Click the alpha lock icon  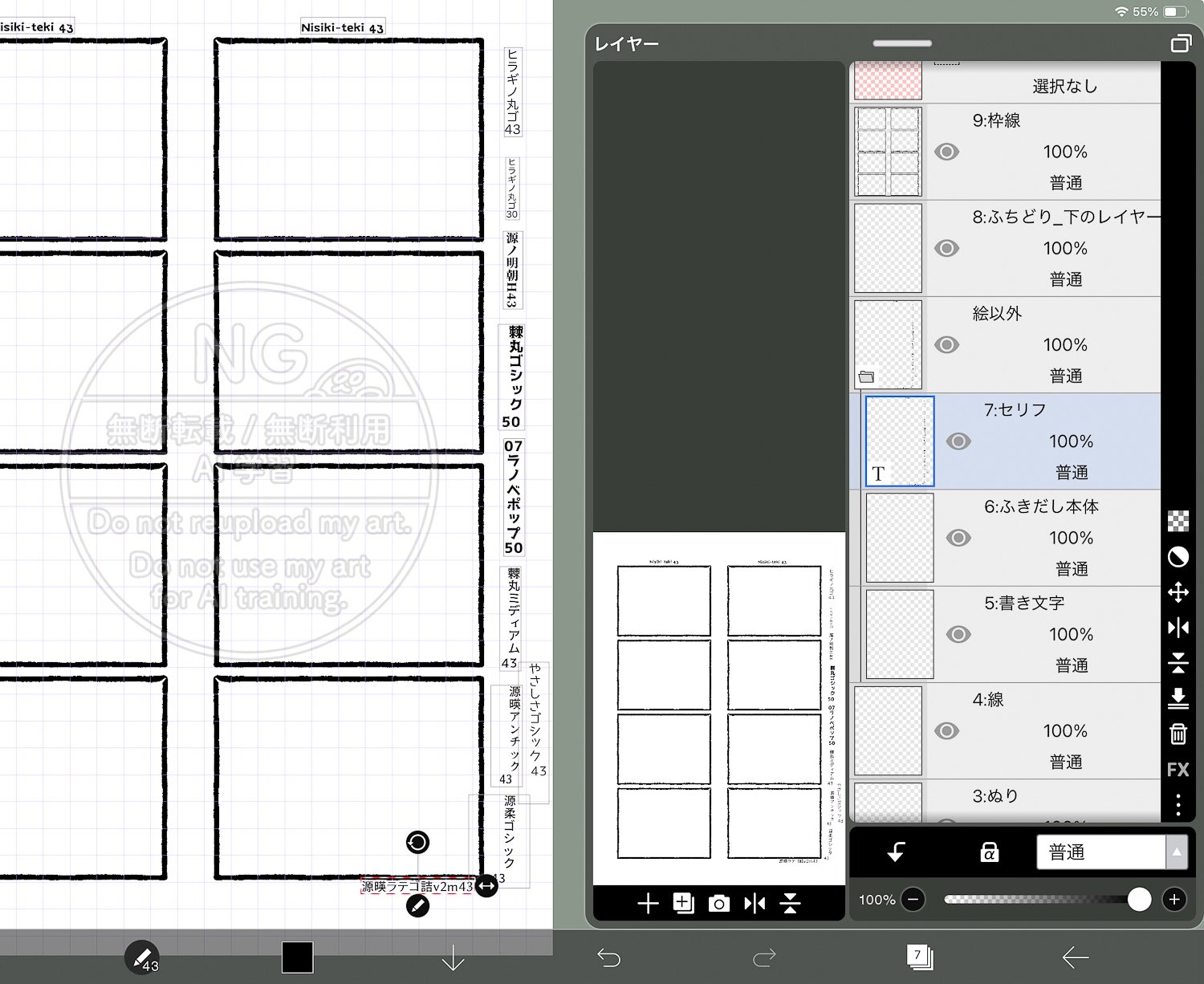point(989,852)
